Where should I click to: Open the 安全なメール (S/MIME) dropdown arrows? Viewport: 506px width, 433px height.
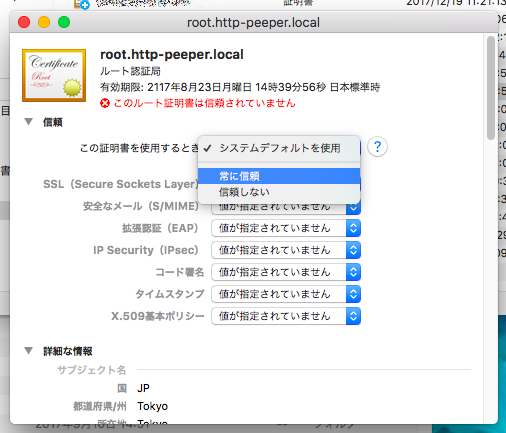coord(353,208)
